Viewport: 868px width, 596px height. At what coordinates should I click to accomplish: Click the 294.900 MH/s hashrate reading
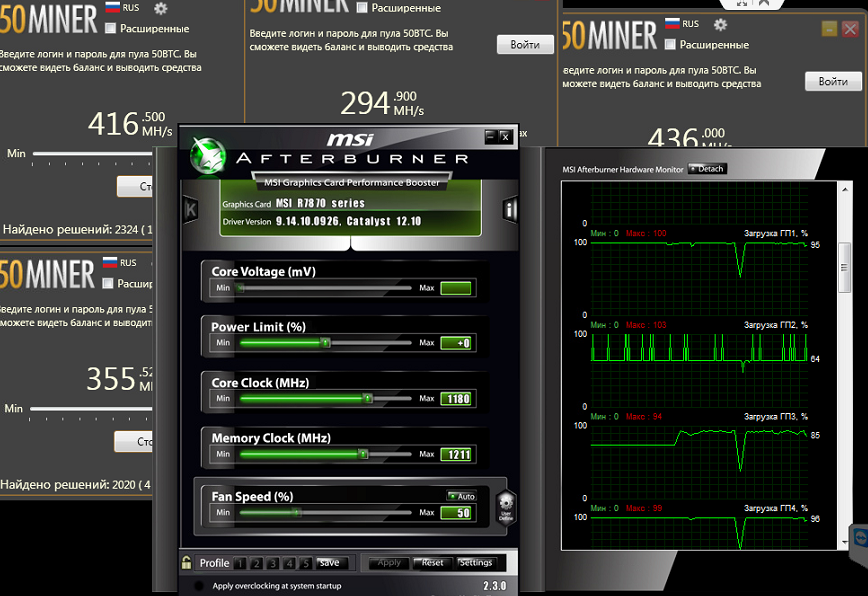pyautogui.click(x=382, y=103)
